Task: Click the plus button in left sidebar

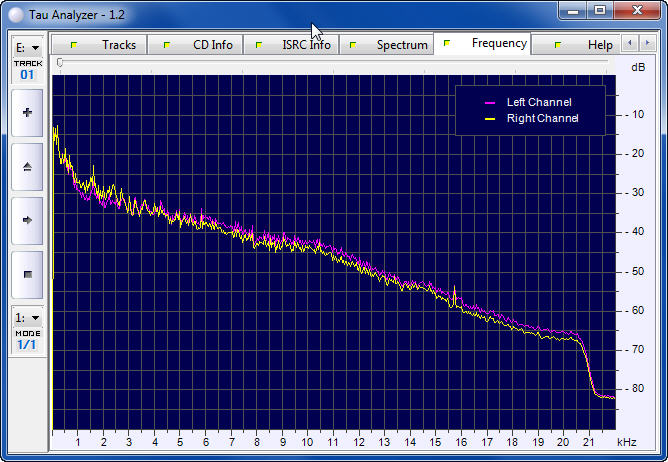Action: tap(27, 113)
